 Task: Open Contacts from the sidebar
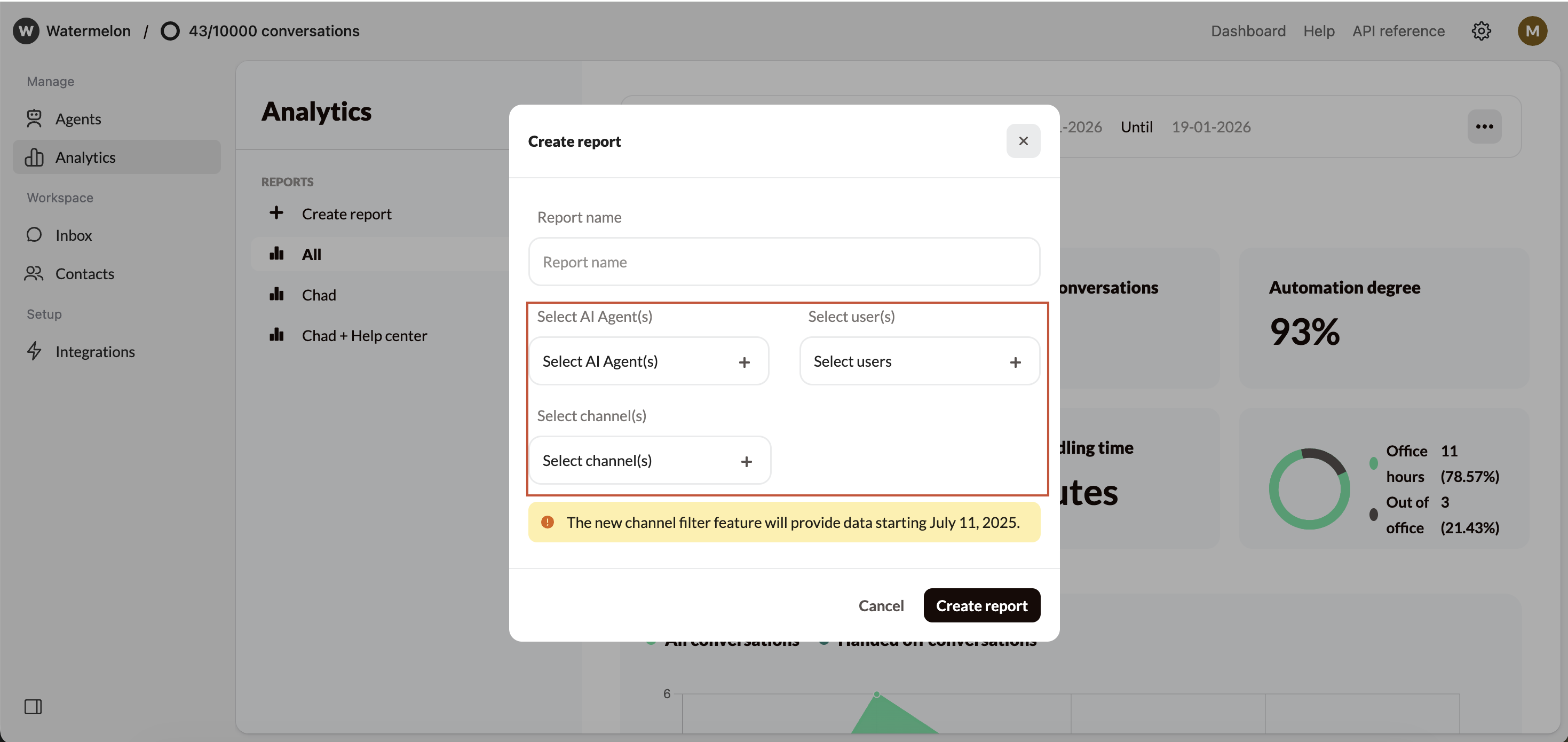click(x=85, y=274)
